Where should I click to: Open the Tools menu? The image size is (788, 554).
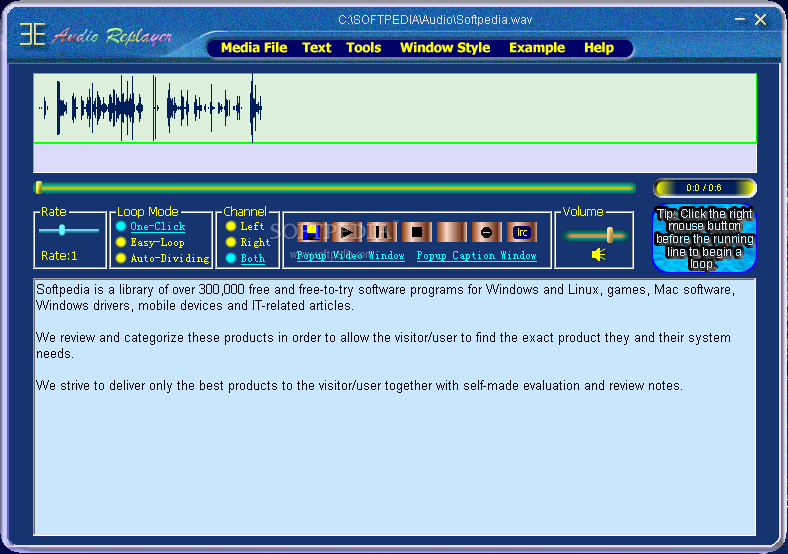point(363,48)
